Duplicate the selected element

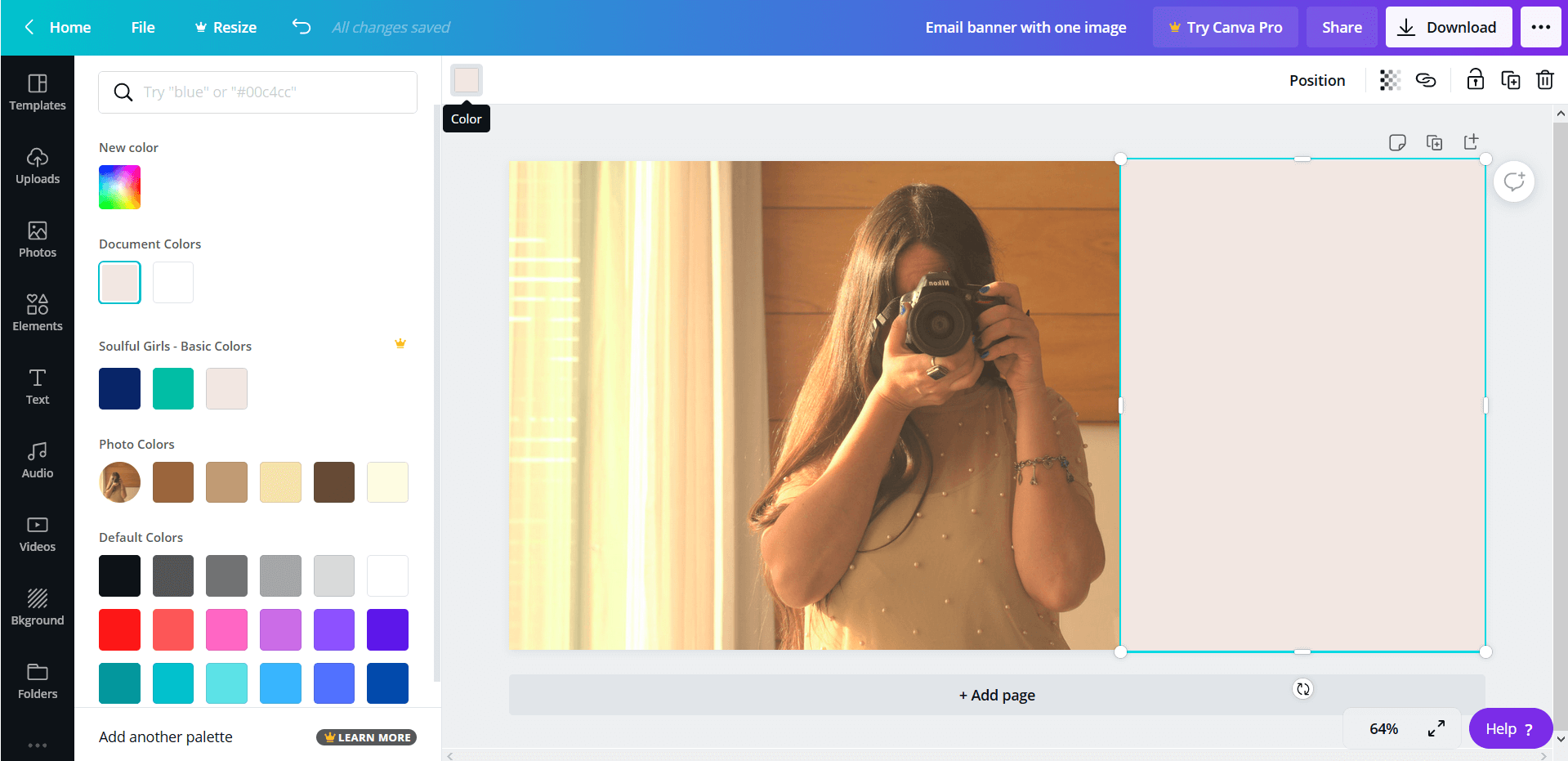click(1511, 79)
